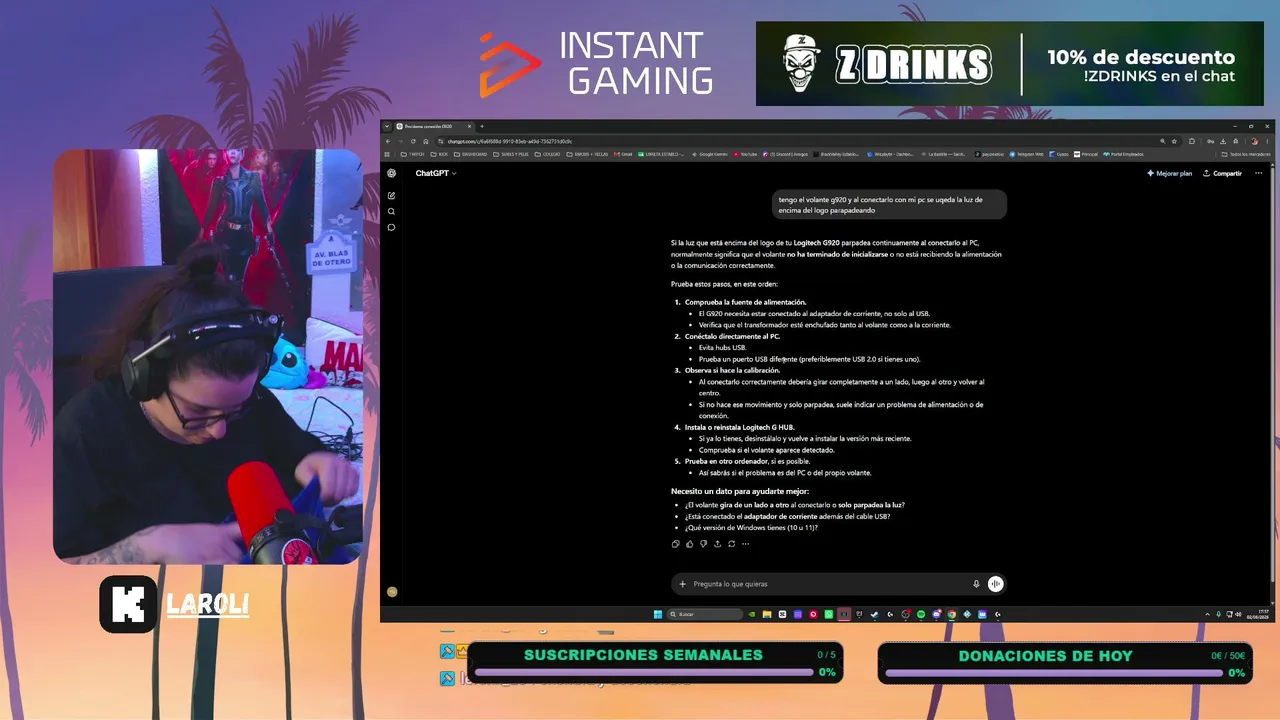Go back in the browser

[388, 141]
